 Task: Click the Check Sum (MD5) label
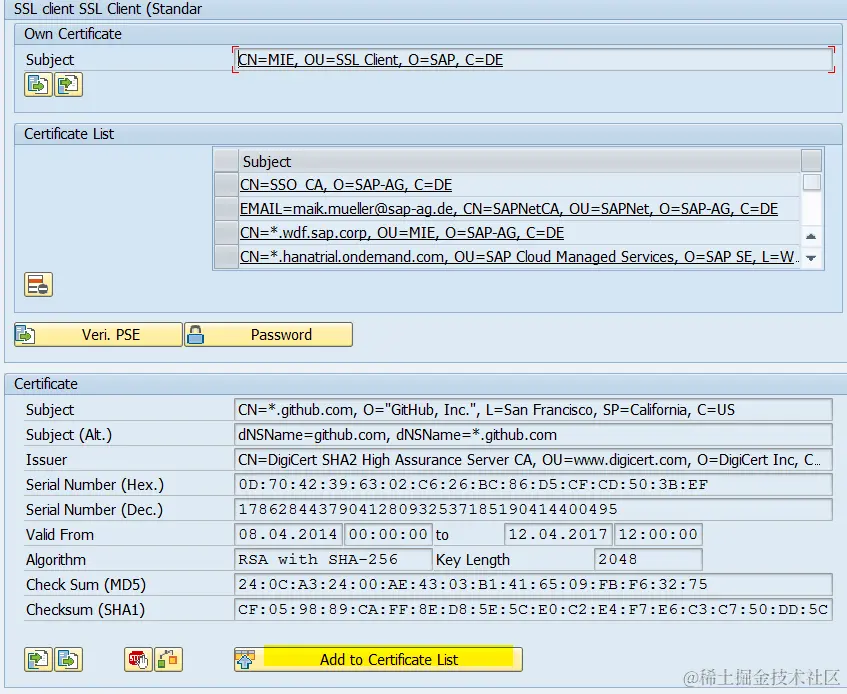point(86,584)
